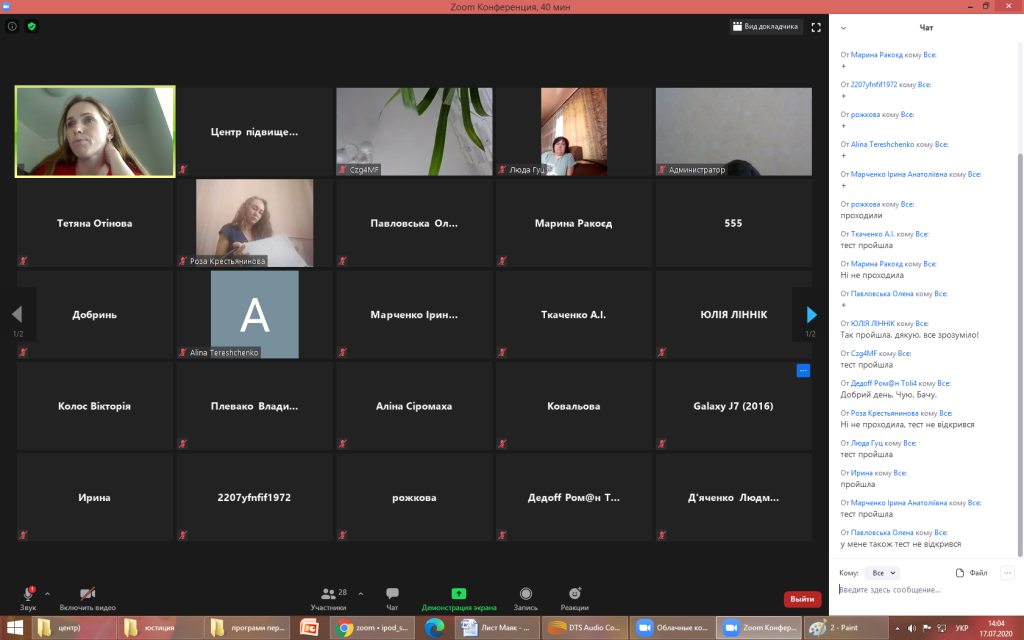The height and width of the screenshot is (640, 1024).
Task: Open the meeting information icon
Action: point(12,26)
